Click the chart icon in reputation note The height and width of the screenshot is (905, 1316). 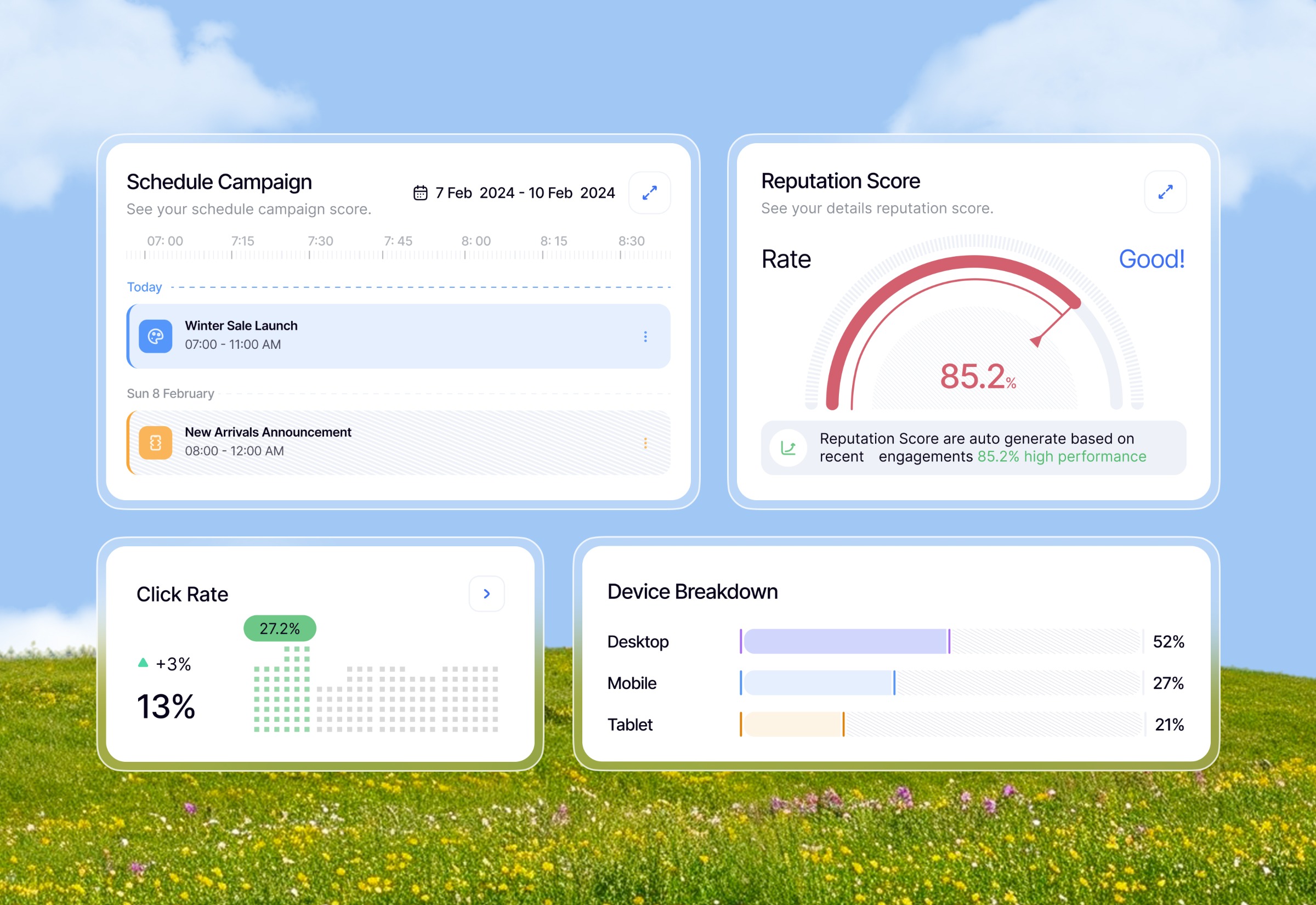(x=788, y=448)
